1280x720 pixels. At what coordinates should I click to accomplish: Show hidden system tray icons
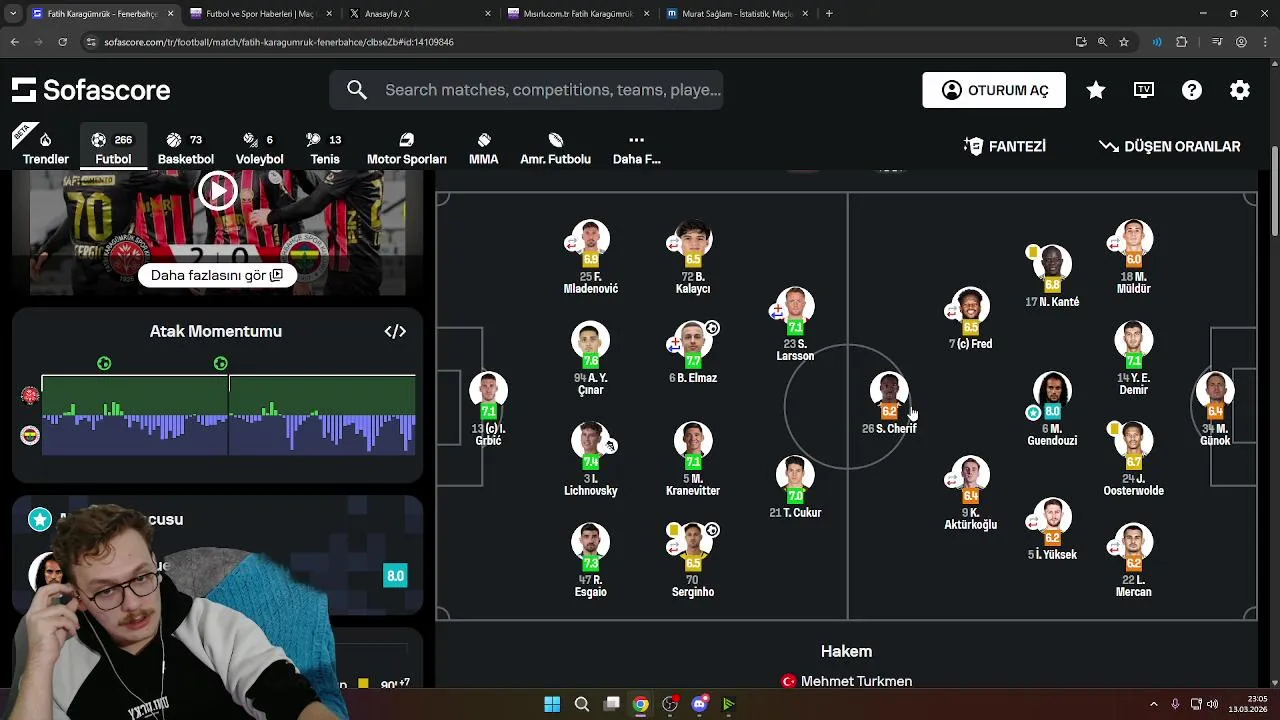[1153, 704]
